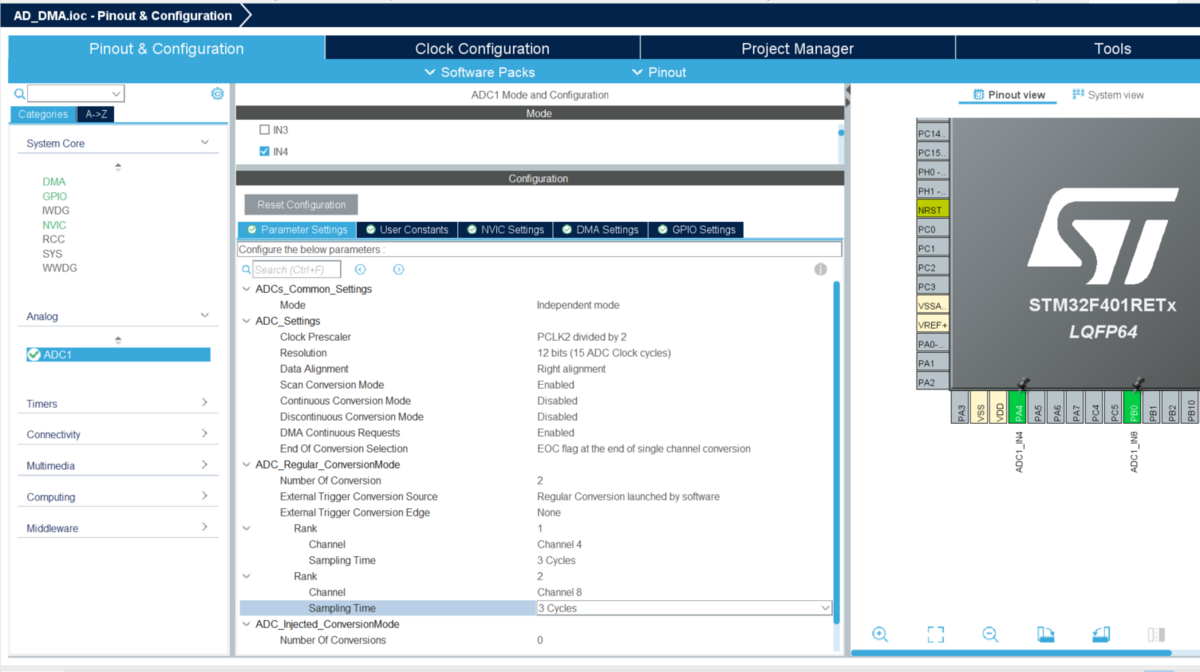Image resolution: width=1200 pixels, height=672 pixels.
Task: Go to the next parameter search result
Action: pos(398,269)
